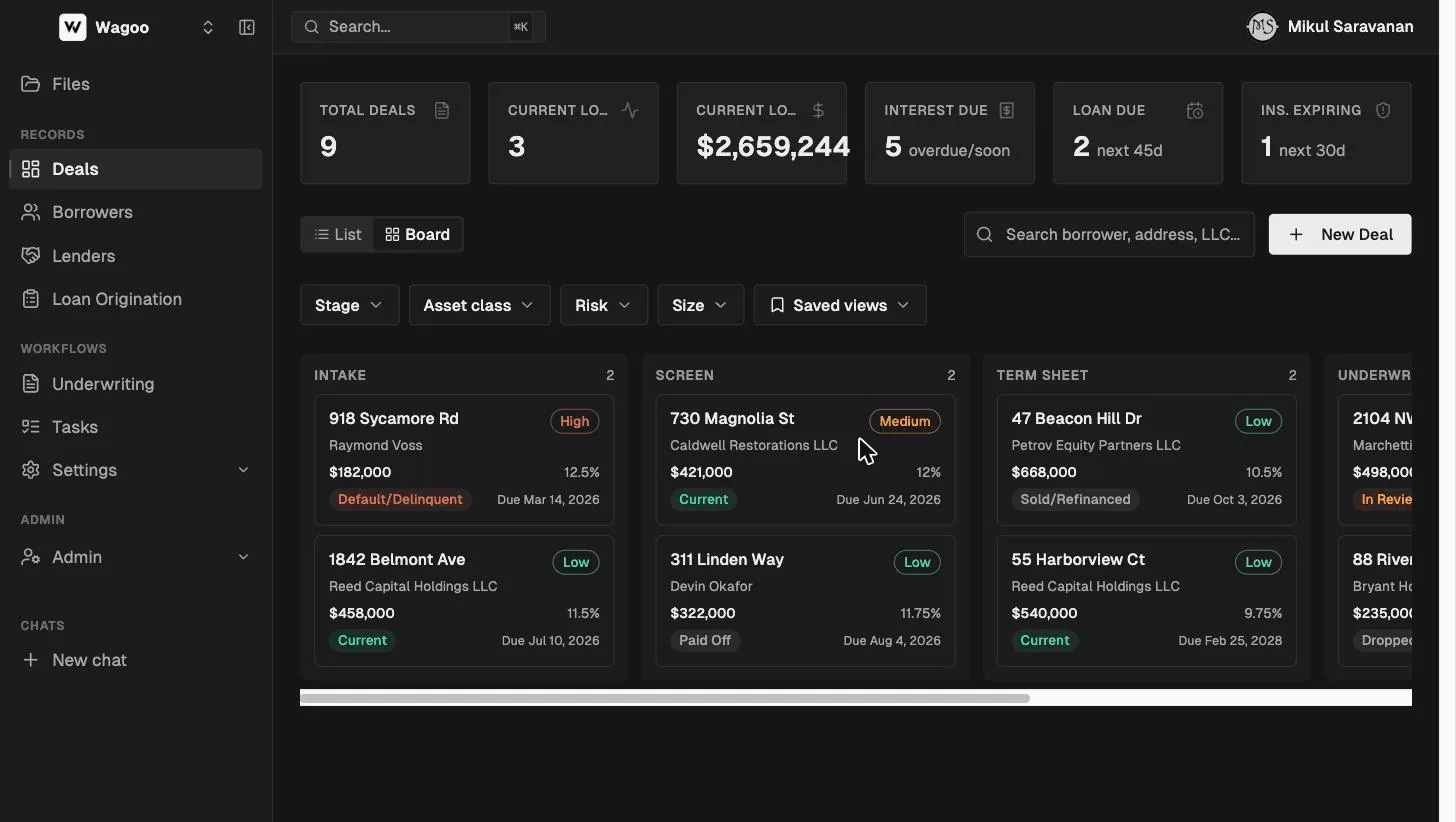Click the $540,000 amount on 55 Harborview Ct
Image resolution: width=1456 pixels, height=822 pixels.
(1044, 613)
